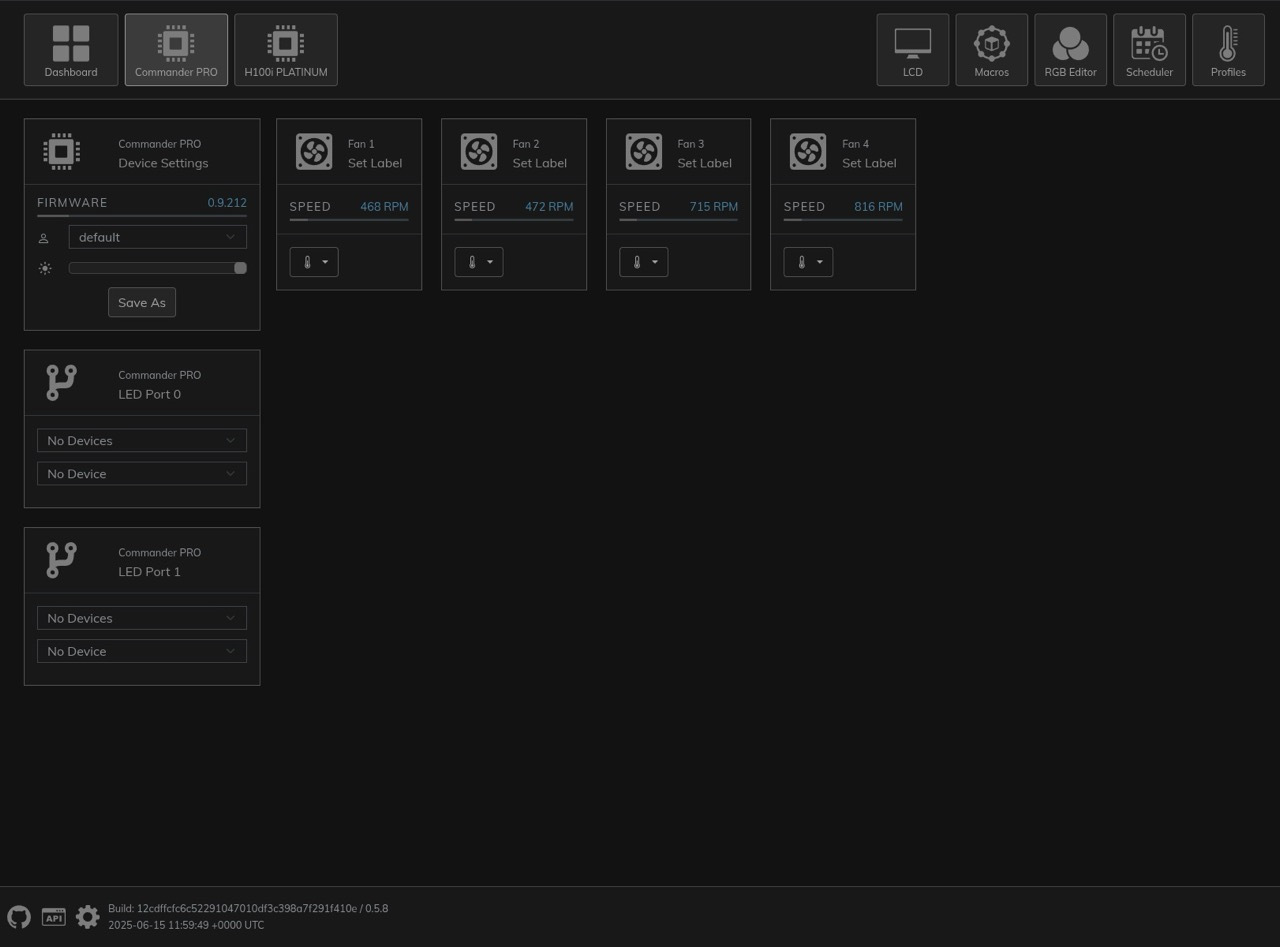Open the RGB Editor
Image resolution: width=1280 pixels, height=947 pixels.
[x=1070, y=50]
